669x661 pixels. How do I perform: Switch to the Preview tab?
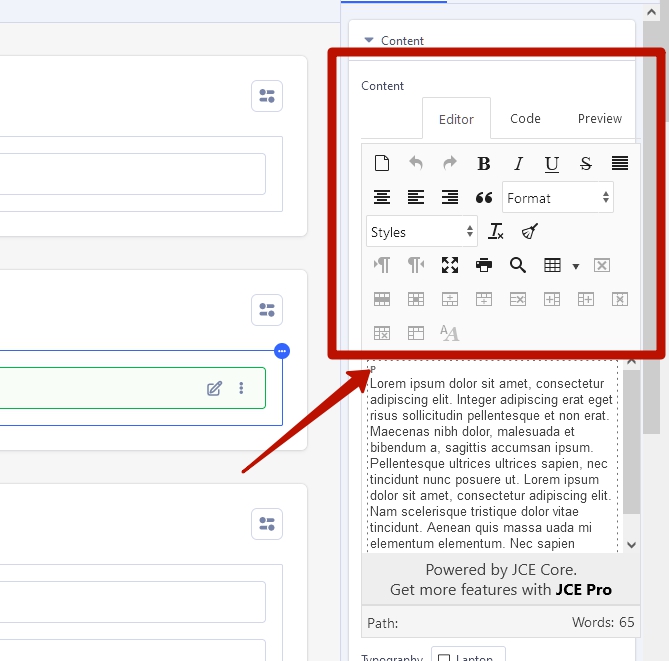[599, 118]
